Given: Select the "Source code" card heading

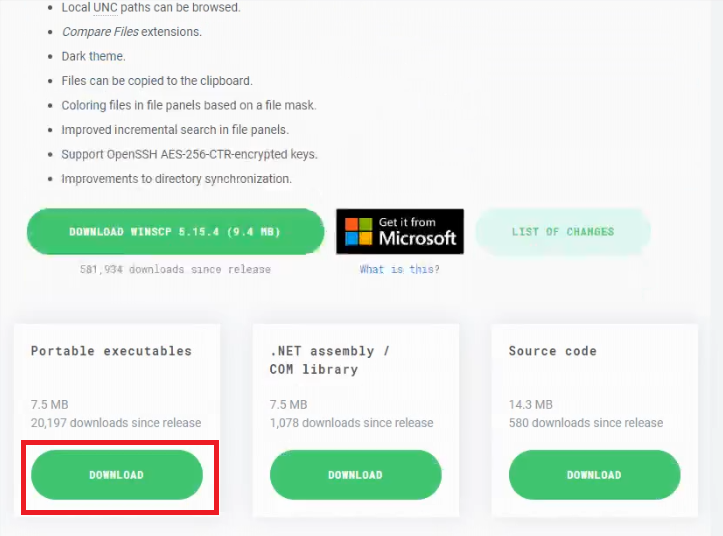Looking at the screenshot, I should coord(552,351).
